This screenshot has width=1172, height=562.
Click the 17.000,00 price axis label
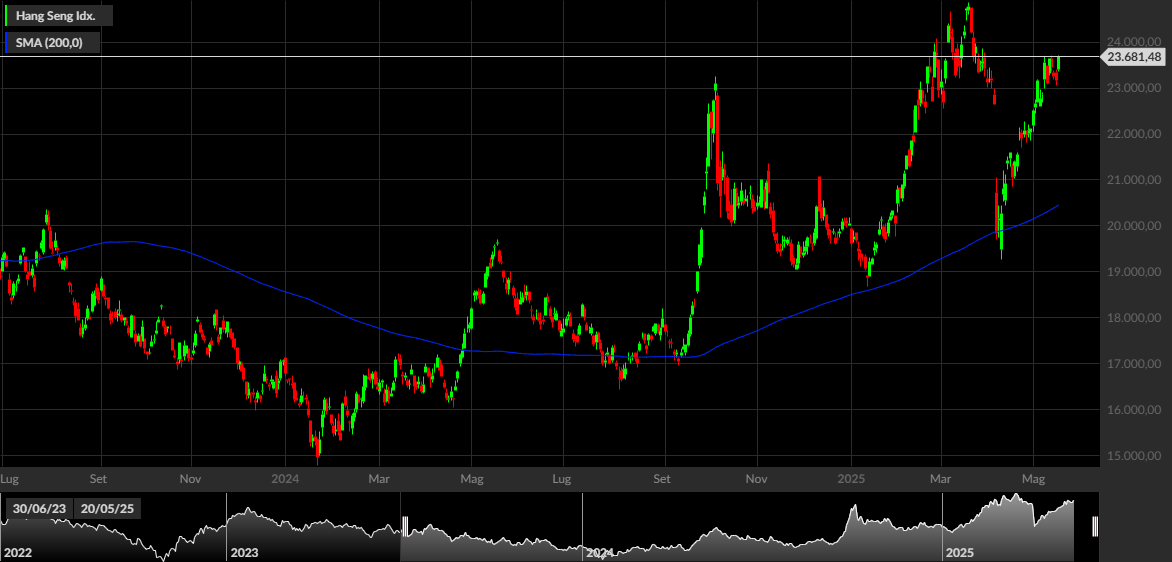(1135, 364)
